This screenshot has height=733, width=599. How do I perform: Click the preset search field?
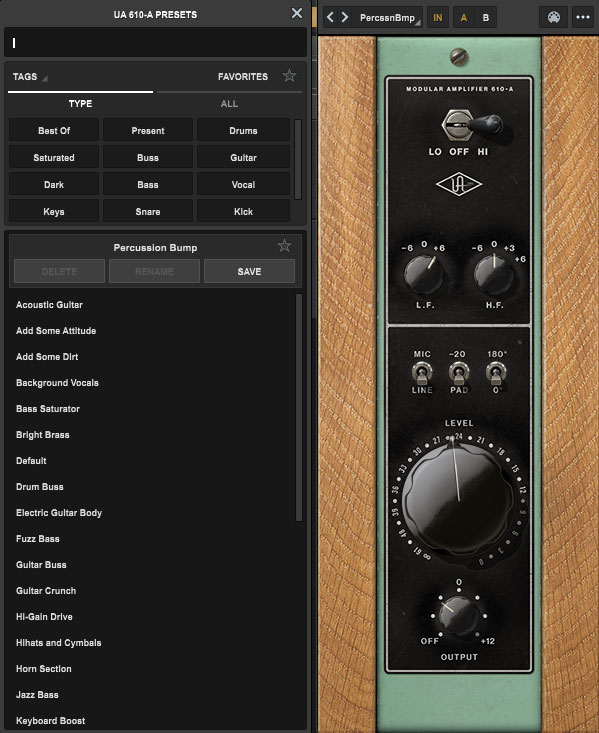pyautogui.click(x=155, y=43)
